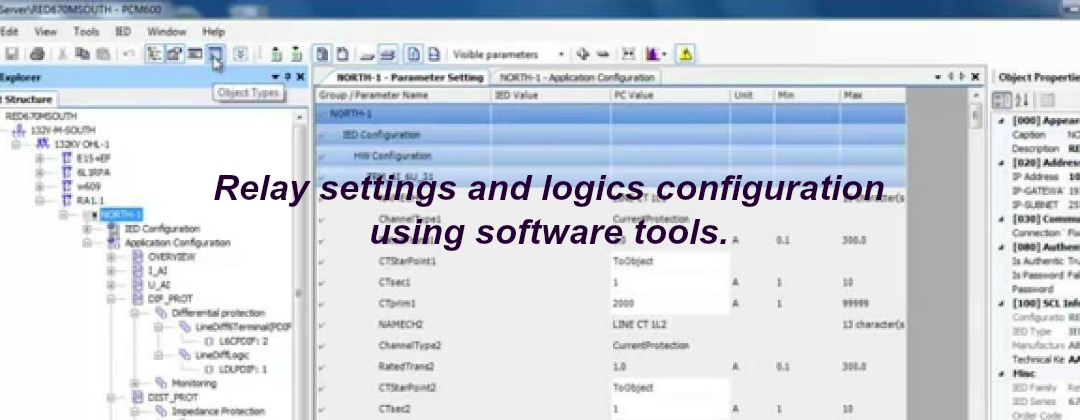Open the Window menu
The image size is (1080, 420).
tap(166, 31)
